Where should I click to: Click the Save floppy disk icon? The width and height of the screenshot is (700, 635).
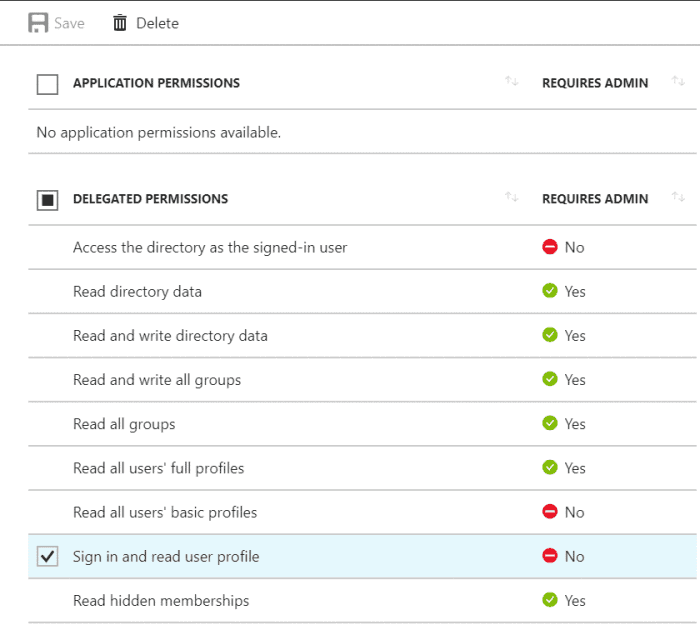[x=38, y=22]
